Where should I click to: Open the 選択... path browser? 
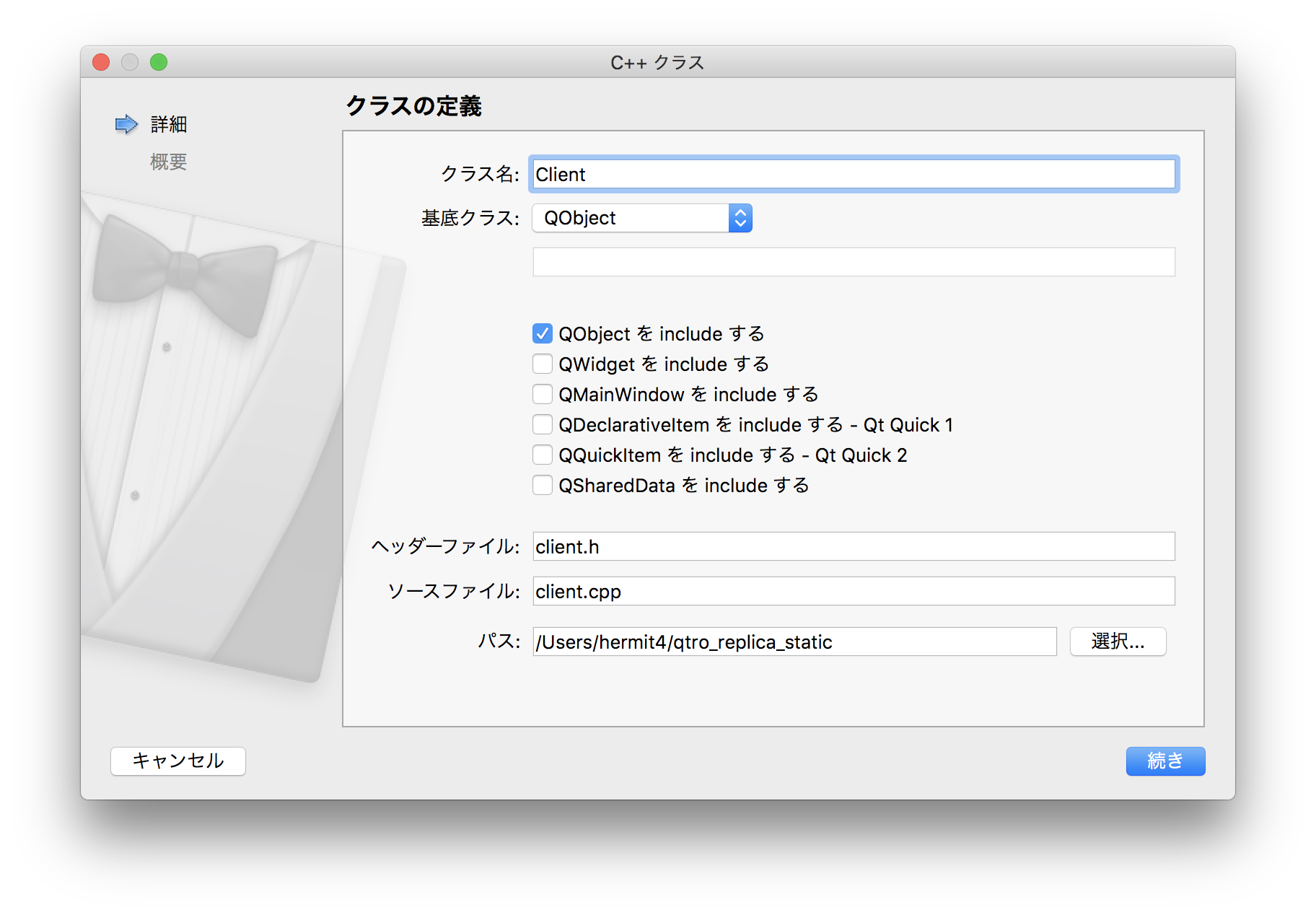[1117, 642]
